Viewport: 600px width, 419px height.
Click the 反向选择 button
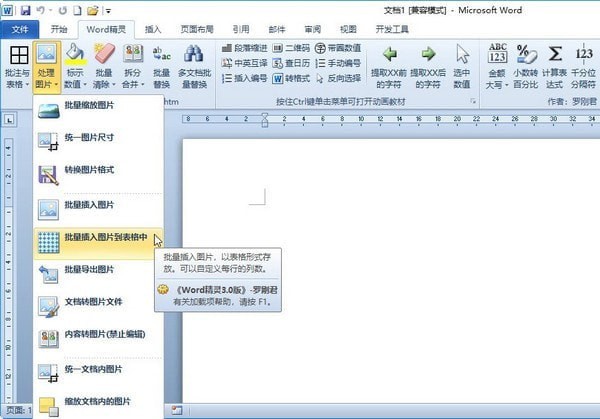click(339, 78)
